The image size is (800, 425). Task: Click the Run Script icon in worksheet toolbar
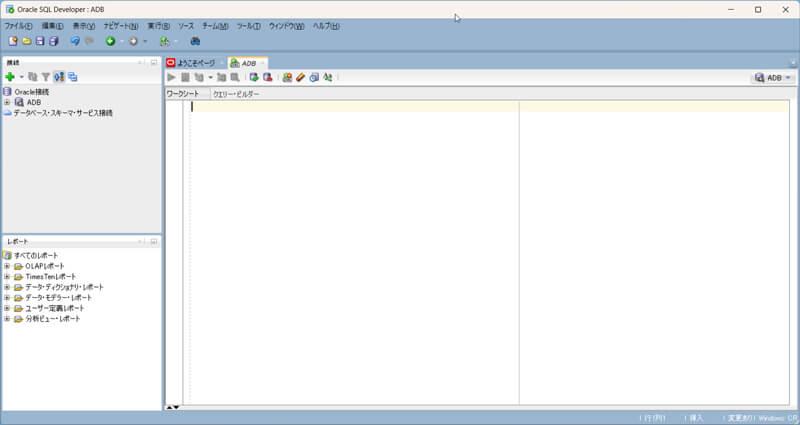point(185,78)
